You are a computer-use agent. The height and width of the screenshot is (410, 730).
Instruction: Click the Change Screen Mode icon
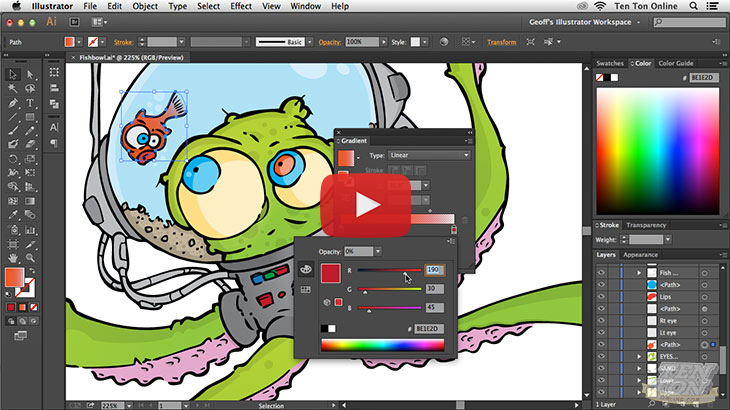coord(20,336)
